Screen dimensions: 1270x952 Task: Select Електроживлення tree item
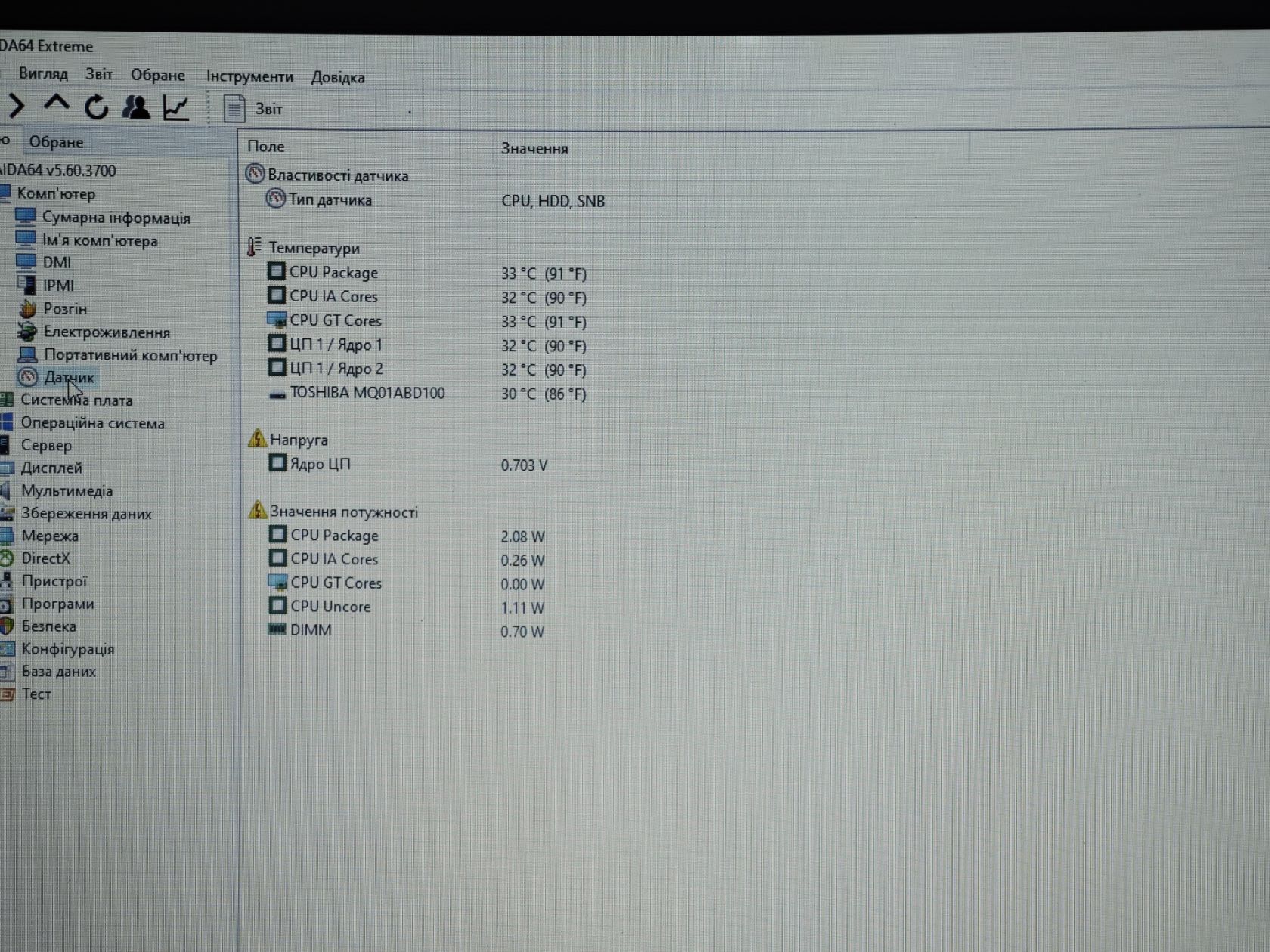94,332
